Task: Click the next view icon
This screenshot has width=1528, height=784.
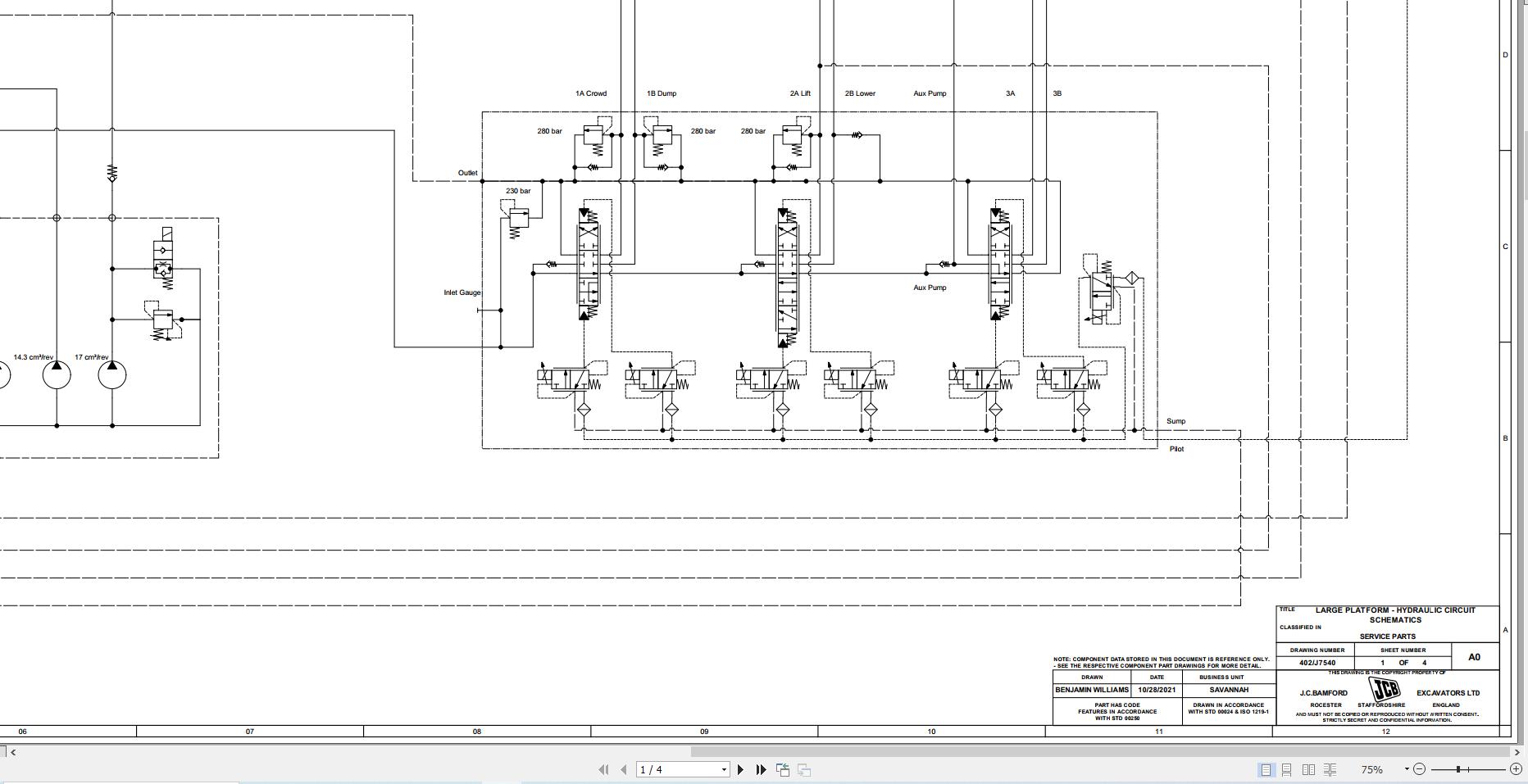Action: tap(804, 769)
